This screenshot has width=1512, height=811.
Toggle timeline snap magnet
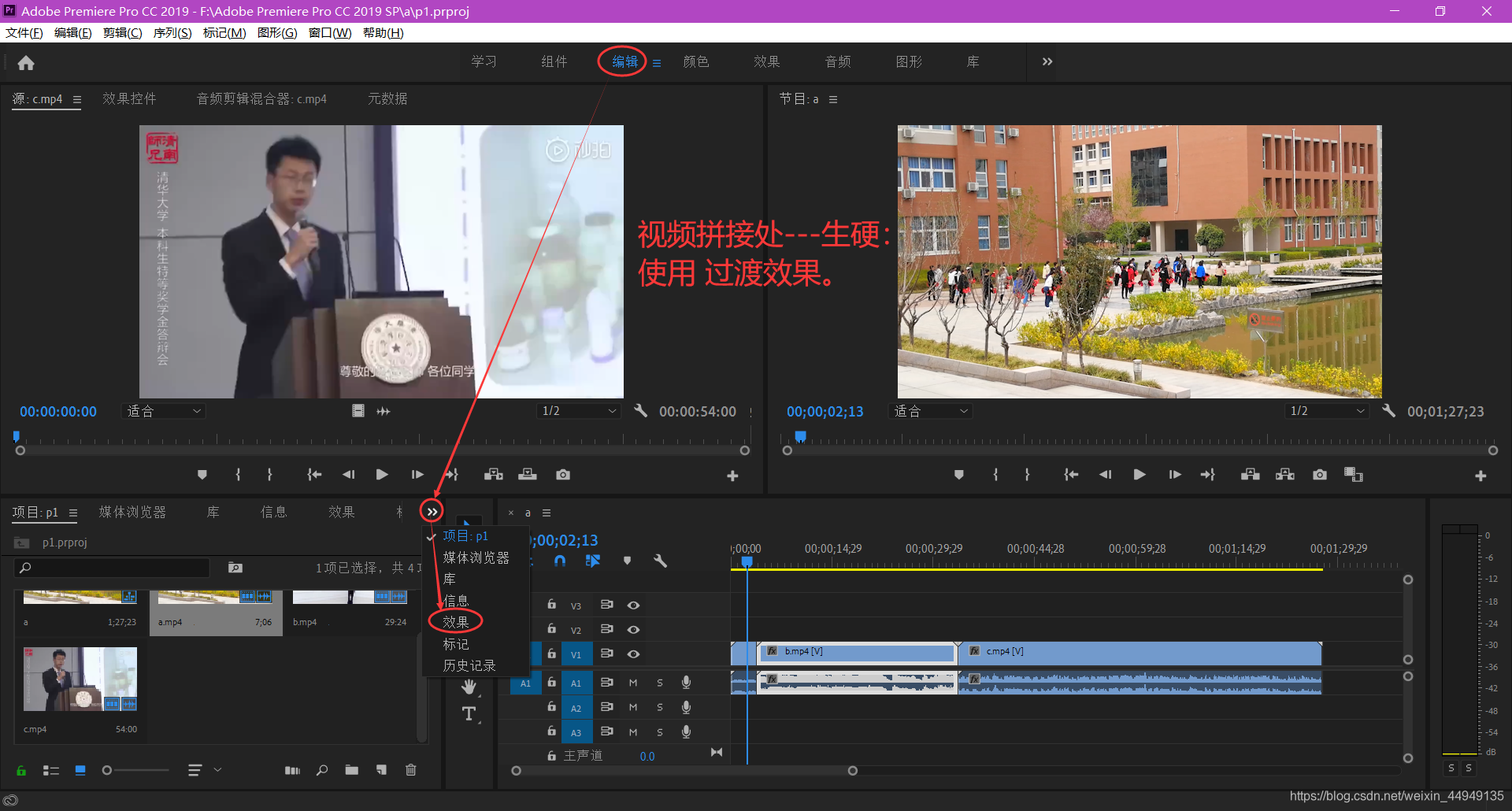560,561
